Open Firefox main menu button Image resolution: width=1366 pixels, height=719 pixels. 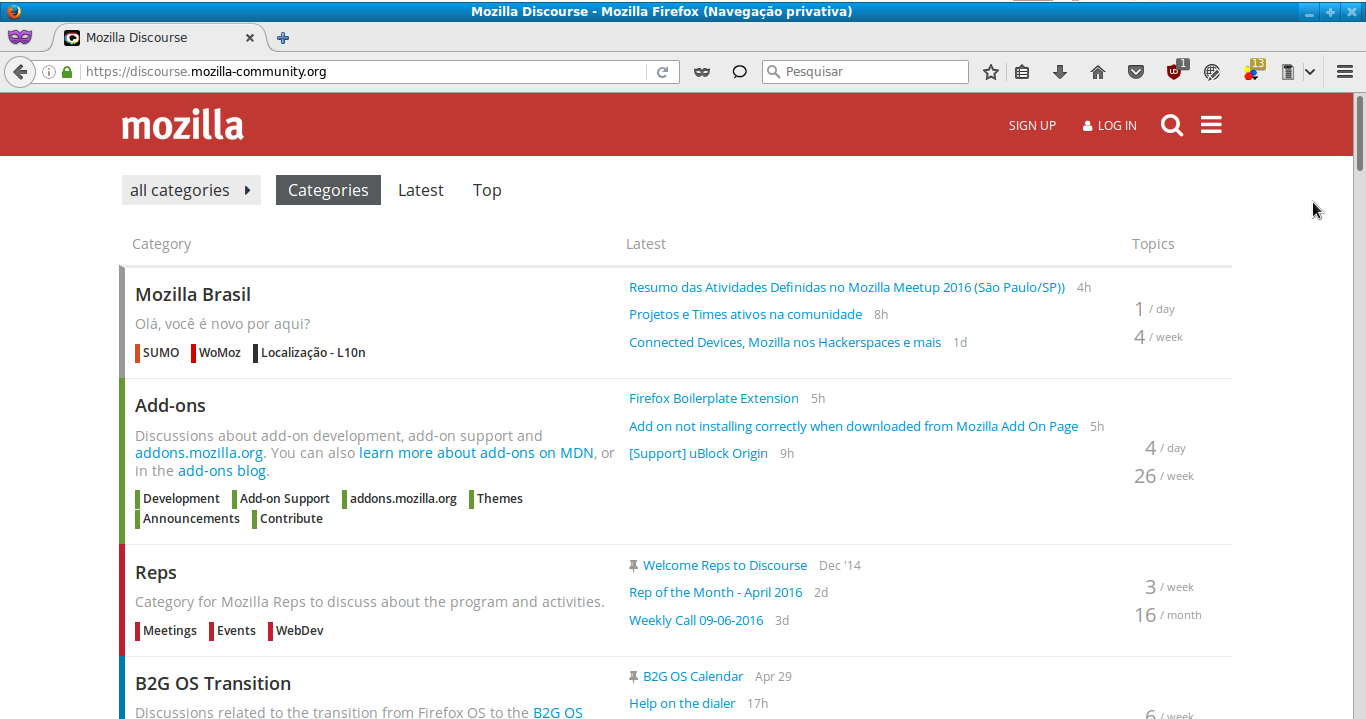tap(1345, 72)
